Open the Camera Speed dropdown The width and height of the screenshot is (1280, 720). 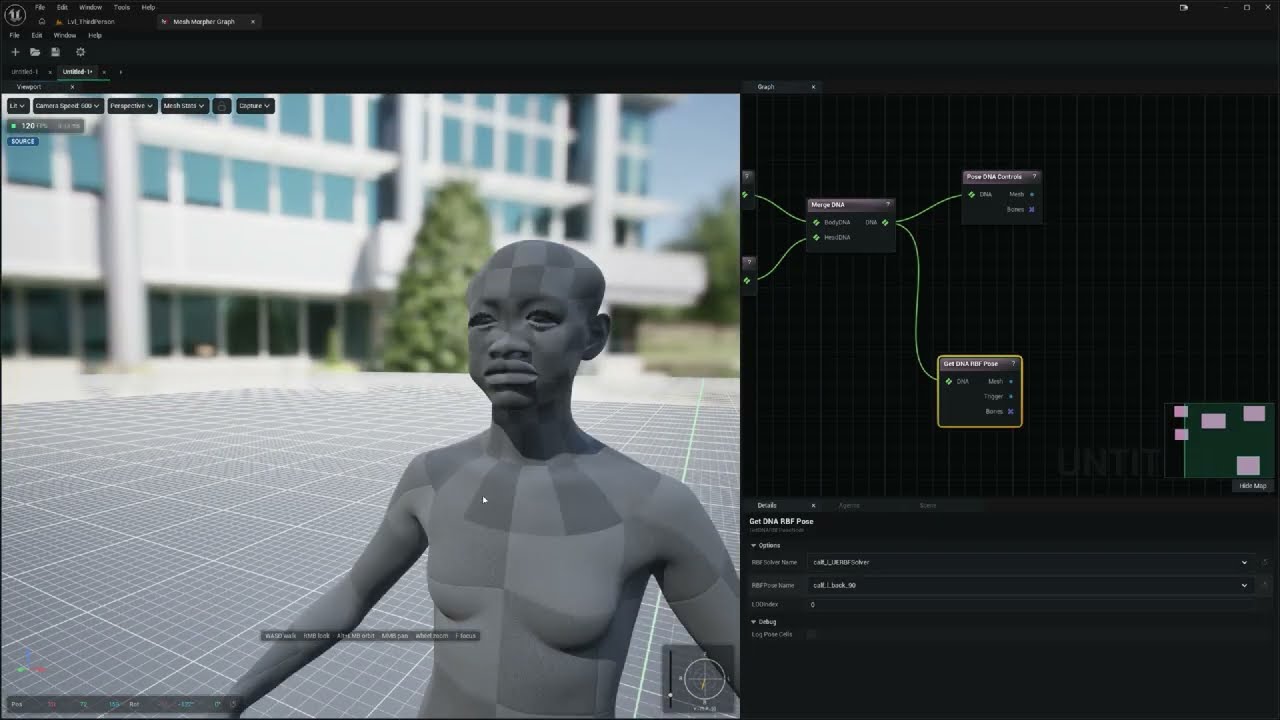(x=67, y=106)
